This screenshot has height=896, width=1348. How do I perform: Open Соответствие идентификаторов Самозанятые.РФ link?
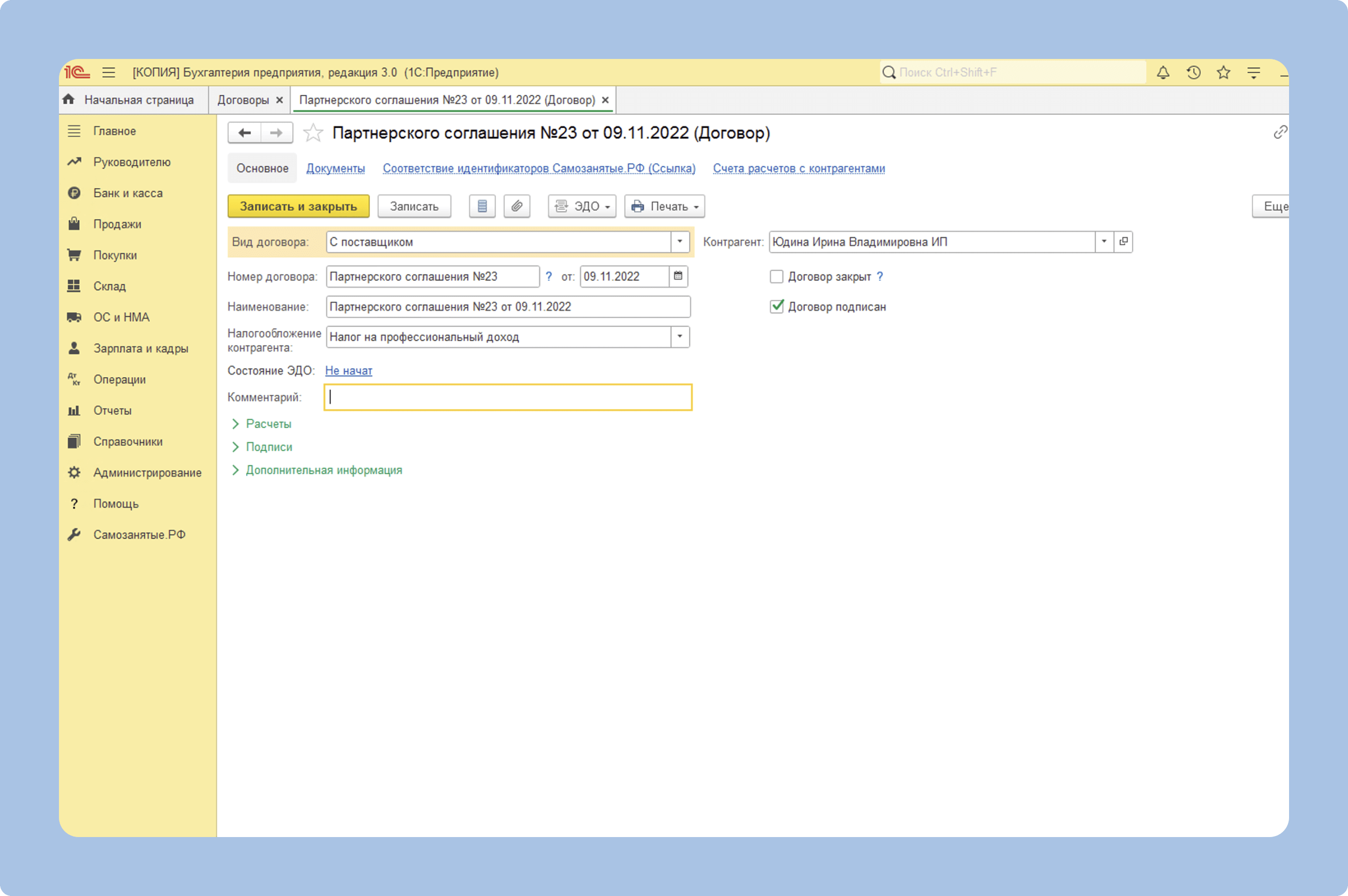coord(539,168)
